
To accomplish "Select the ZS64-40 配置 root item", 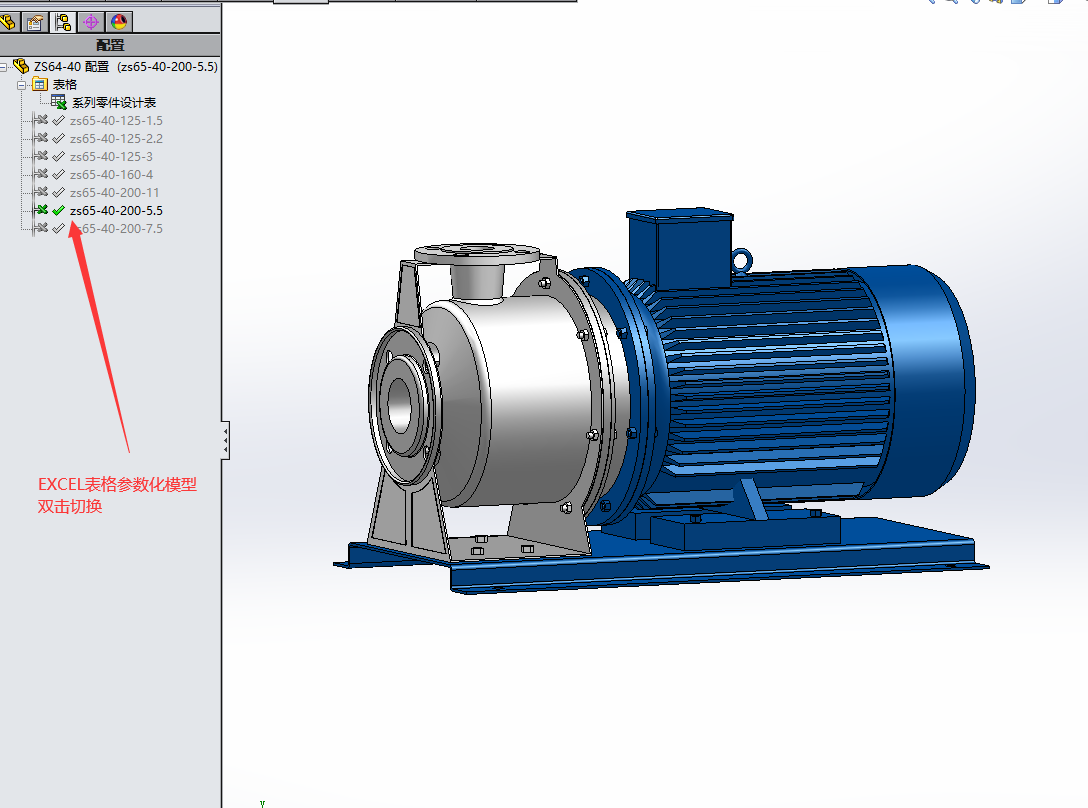I will pos(125,67).
